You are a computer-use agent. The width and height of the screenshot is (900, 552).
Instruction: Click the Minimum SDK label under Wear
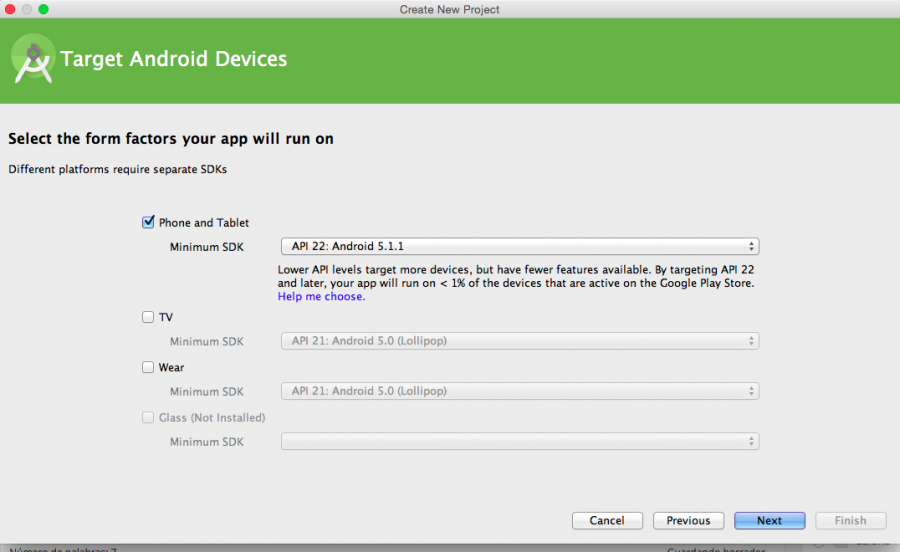pos(207,391)
